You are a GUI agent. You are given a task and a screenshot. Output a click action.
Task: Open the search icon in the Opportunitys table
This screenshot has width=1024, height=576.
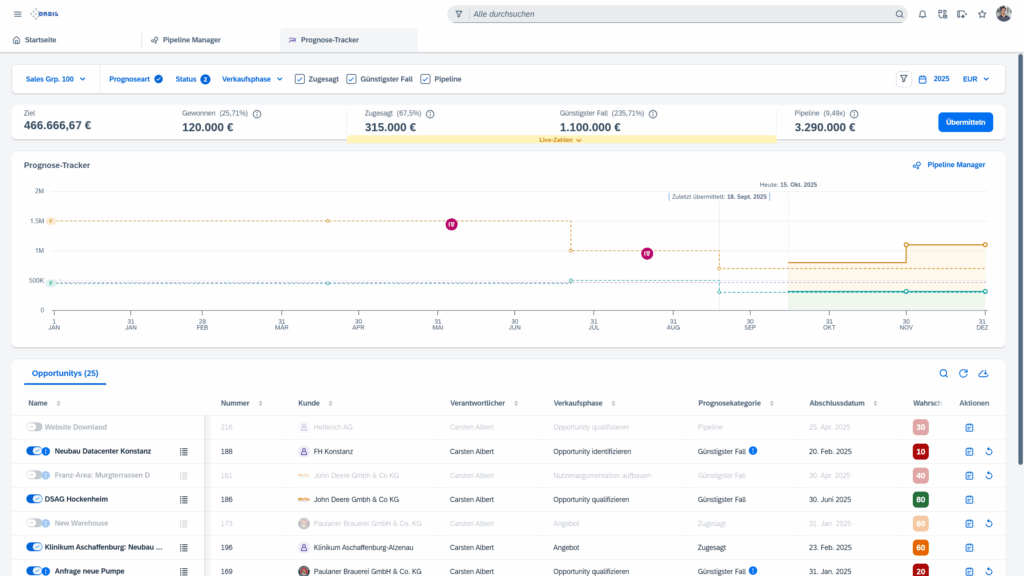coord(943,373)
